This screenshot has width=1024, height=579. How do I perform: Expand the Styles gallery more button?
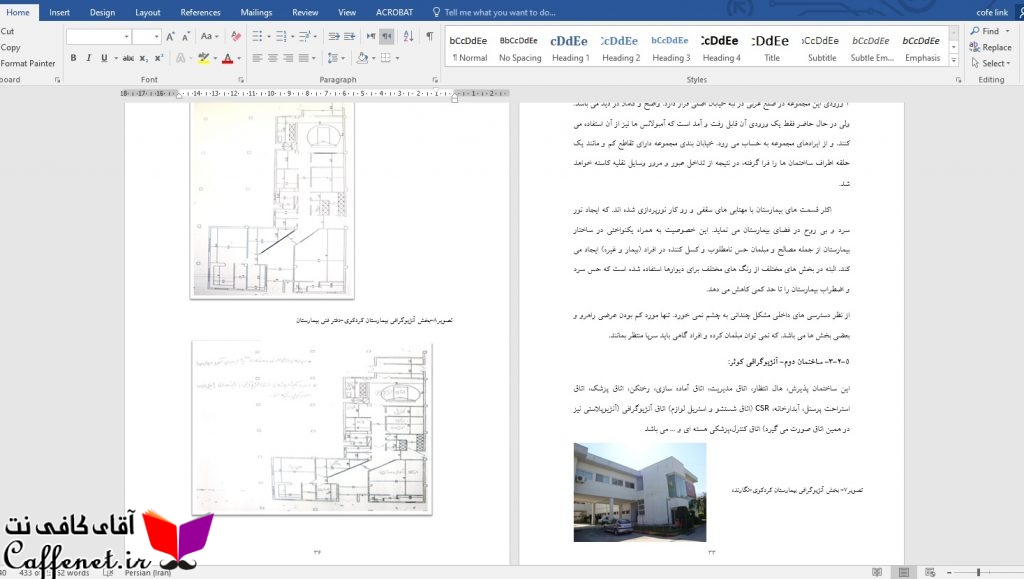(x=954, y=61)
